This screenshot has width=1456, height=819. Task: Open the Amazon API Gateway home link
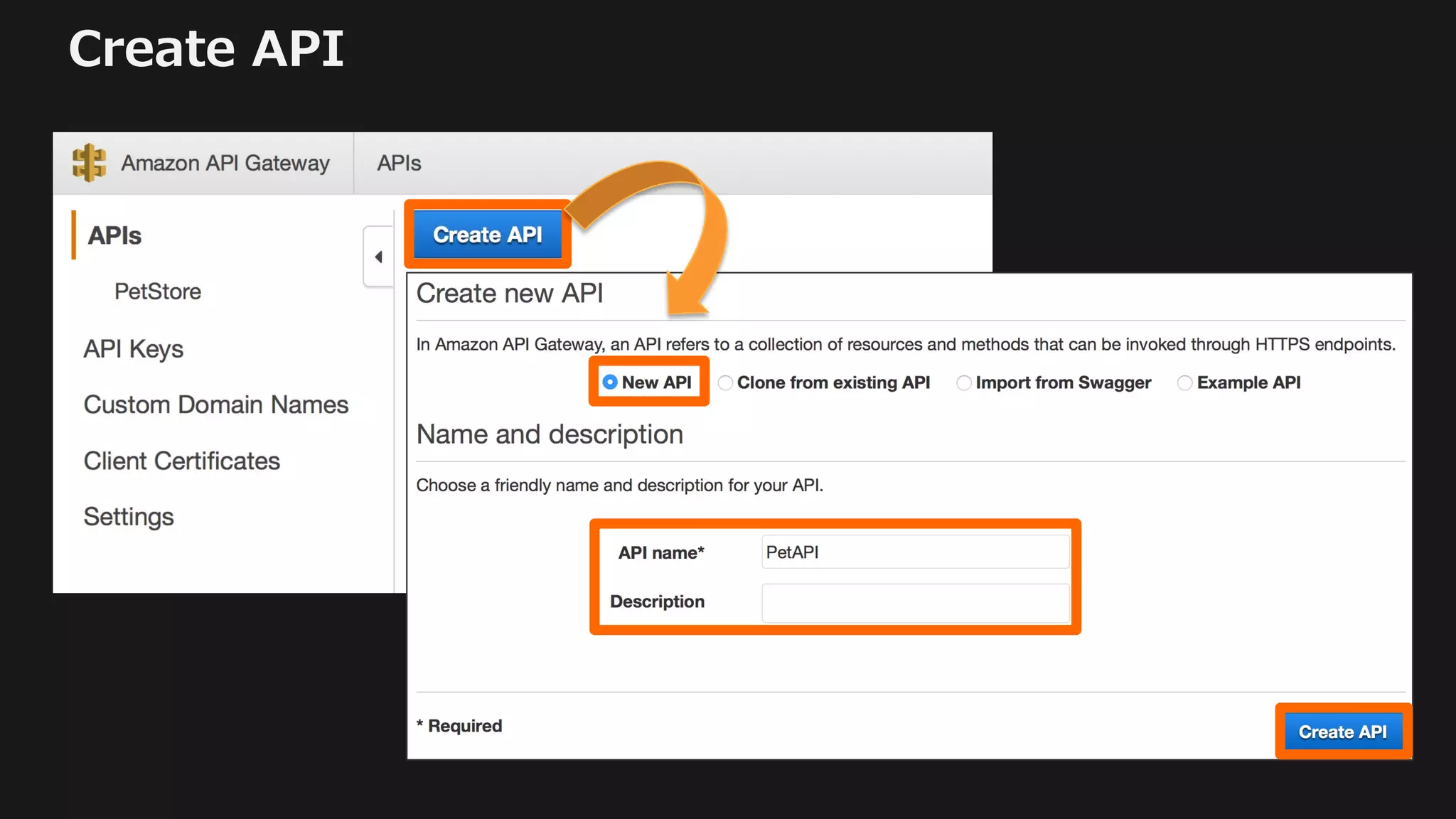point(225,164)
